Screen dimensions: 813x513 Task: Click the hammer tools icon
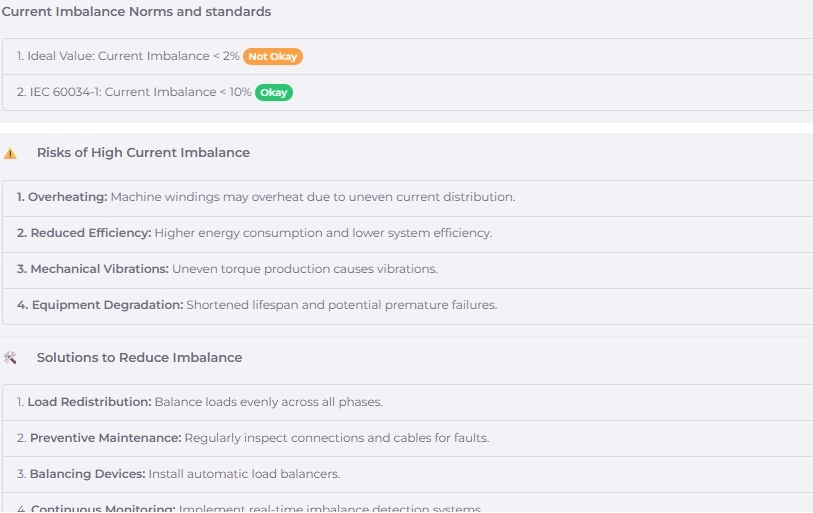[x=10, y=358]
